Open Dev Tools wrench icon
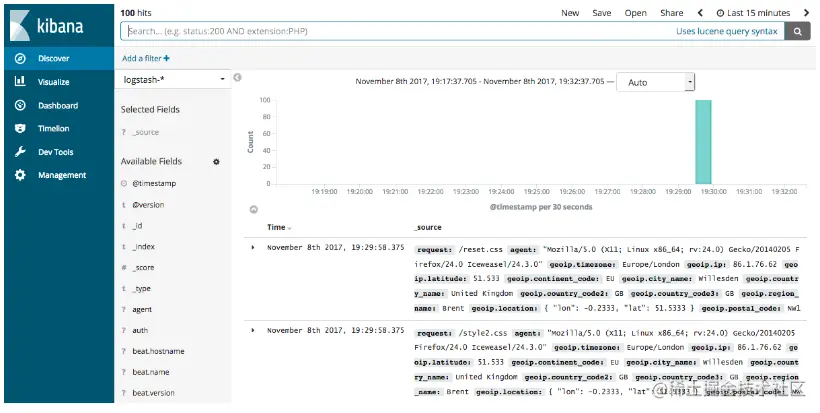Viewport: 820px width, 413px height. [20, 152]
